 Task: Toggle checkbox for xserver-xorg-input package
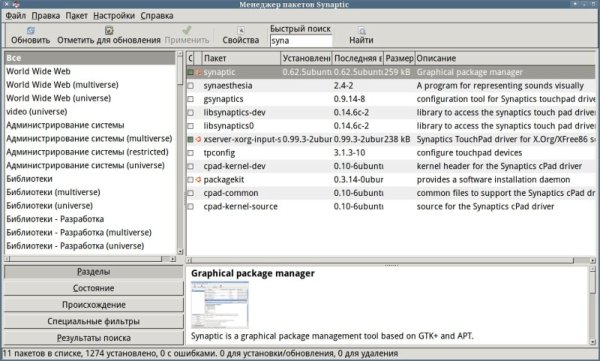click(x=191, y=139)
